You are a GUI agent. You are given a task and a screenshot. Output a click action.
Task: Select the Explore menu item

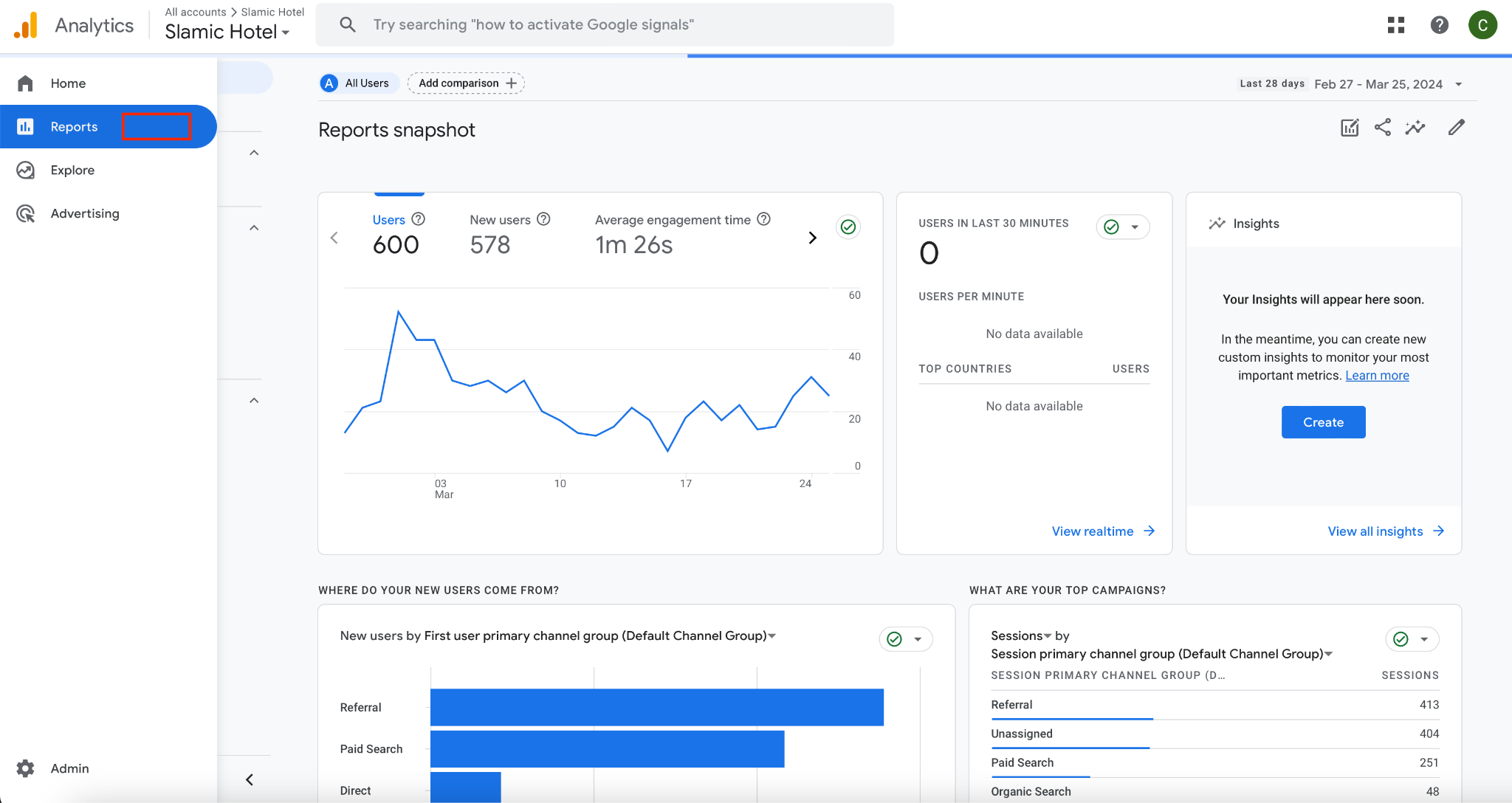pos(109,170)
